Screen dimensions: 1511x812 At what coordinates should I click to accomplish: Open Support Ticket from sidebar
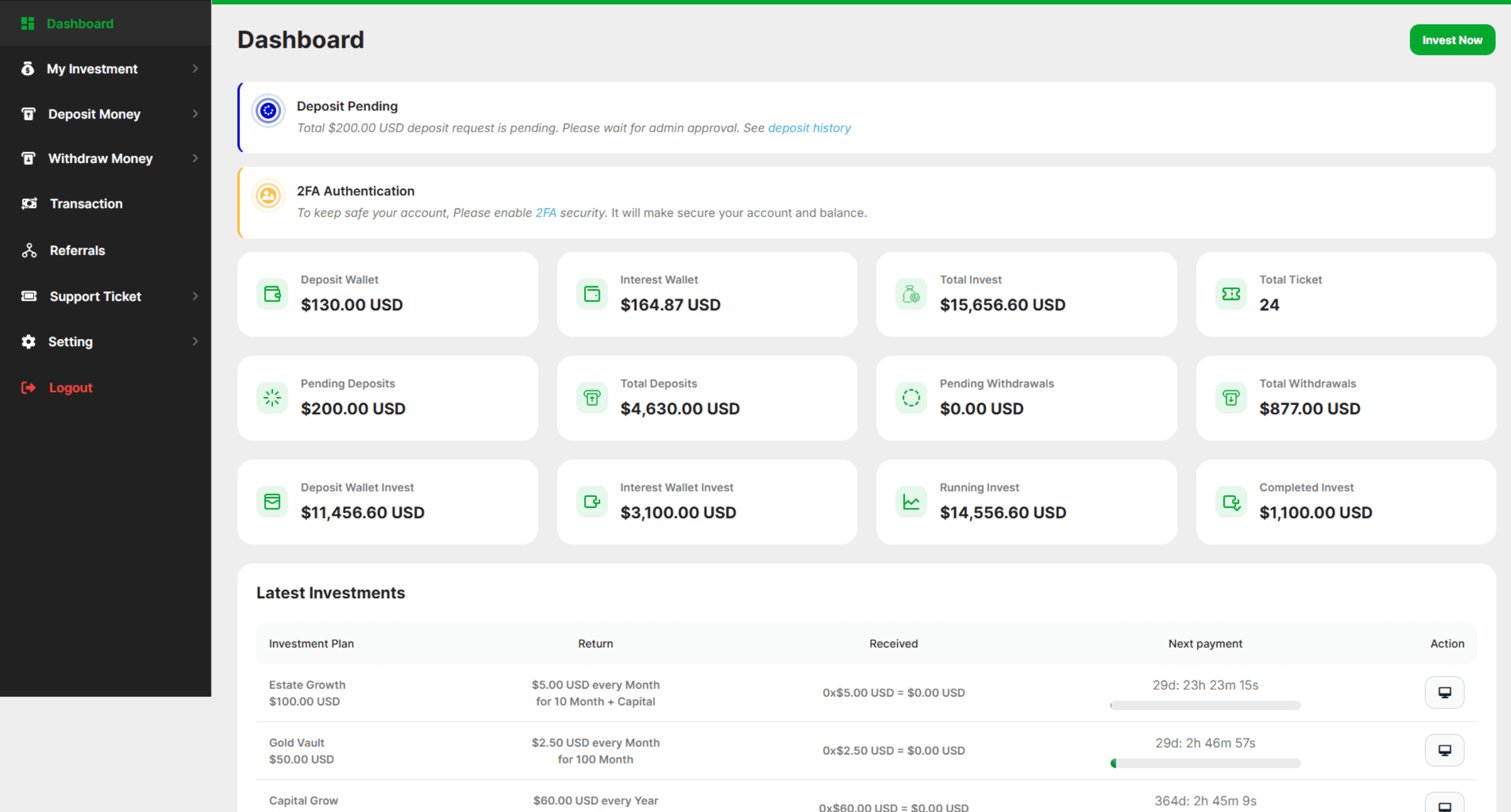coord(95,296)
